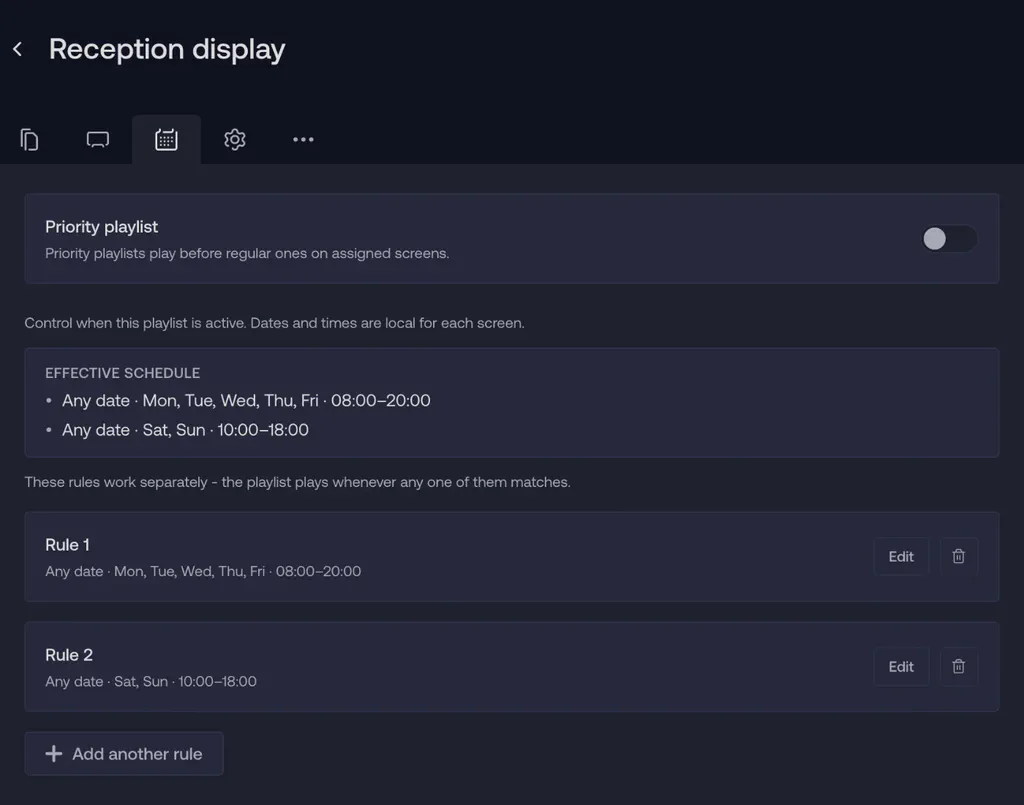
Task: Click the EFFECTIVE SCHEDULE label
Action: point(123,373)
